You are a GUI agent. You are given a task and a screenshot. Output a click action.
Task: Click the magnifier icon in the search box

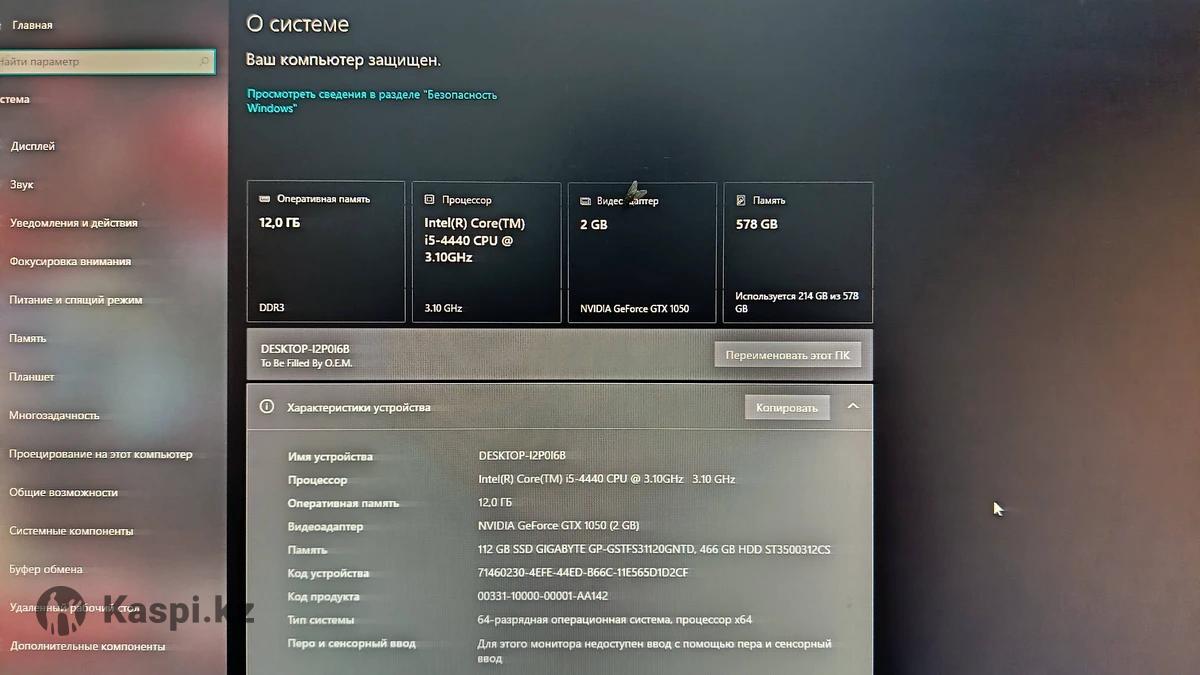204,62
